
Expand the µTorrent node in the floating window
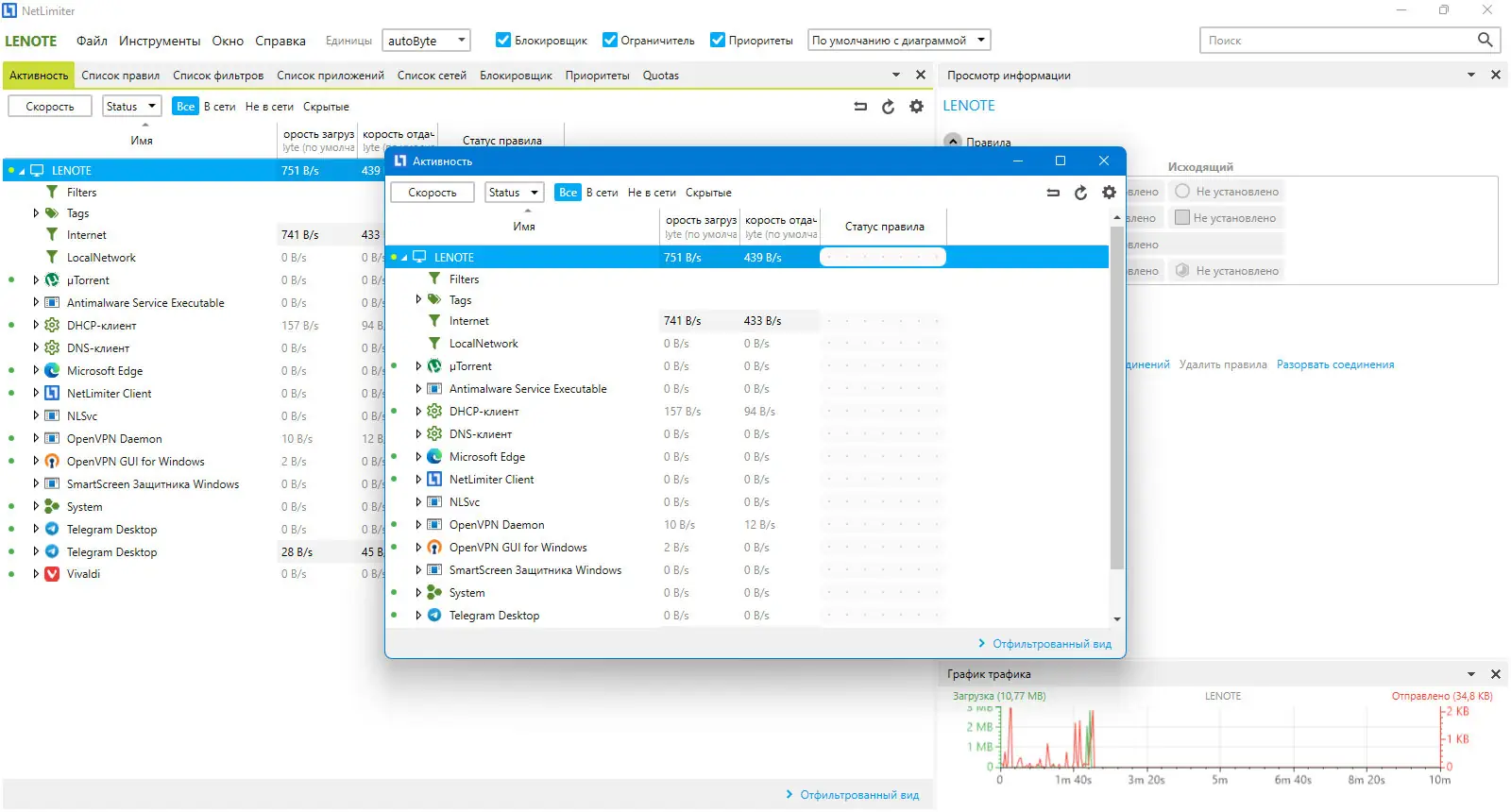click(418, 366)
